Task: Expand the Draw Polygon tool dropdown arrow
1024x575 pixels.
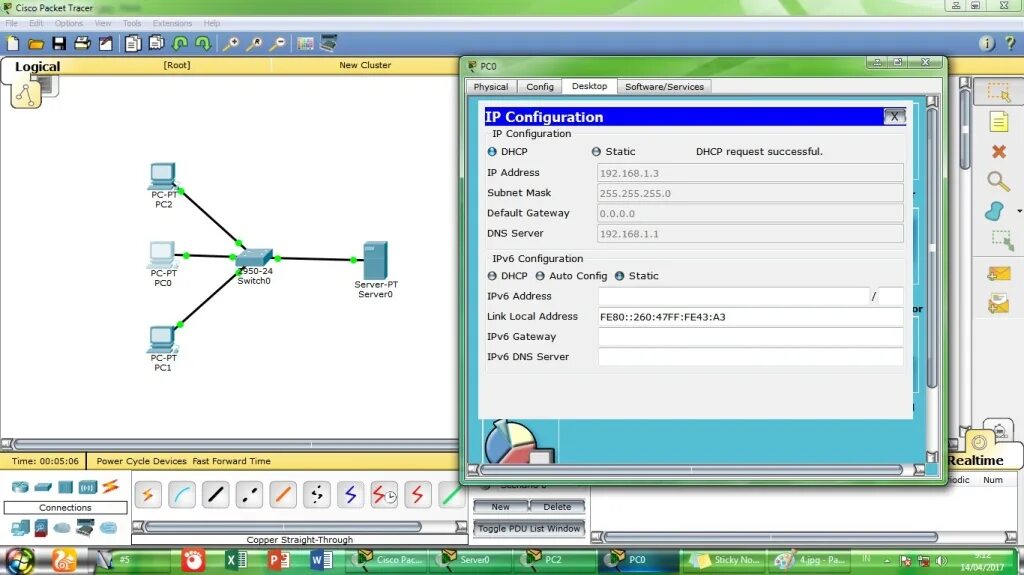Action: (x=1019, y=211)
